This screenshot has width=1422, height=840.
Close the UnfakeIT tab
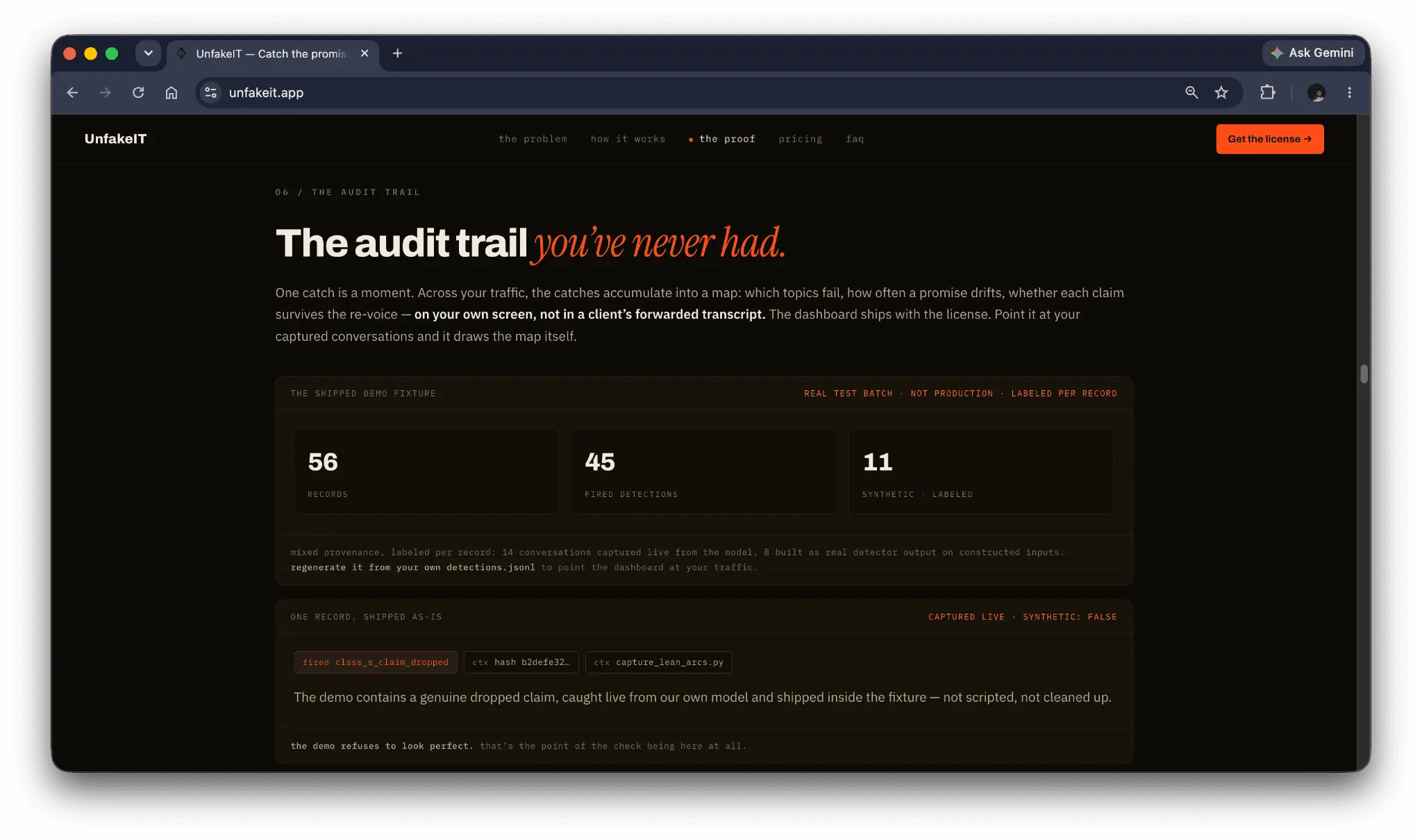pos(365,53)
